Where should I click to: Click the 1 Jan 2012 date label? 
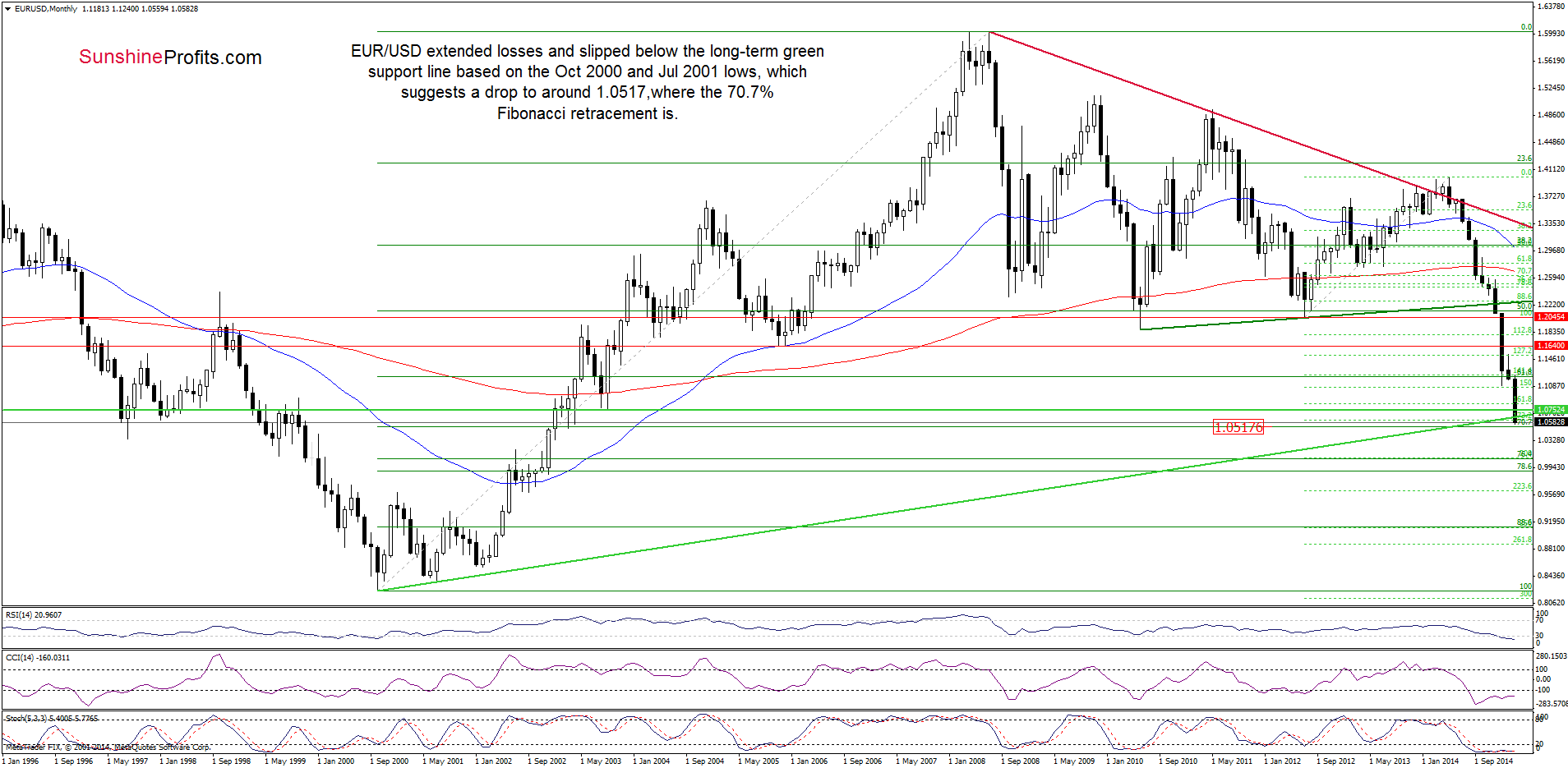pyautogui.click(x=1284, y=761)
